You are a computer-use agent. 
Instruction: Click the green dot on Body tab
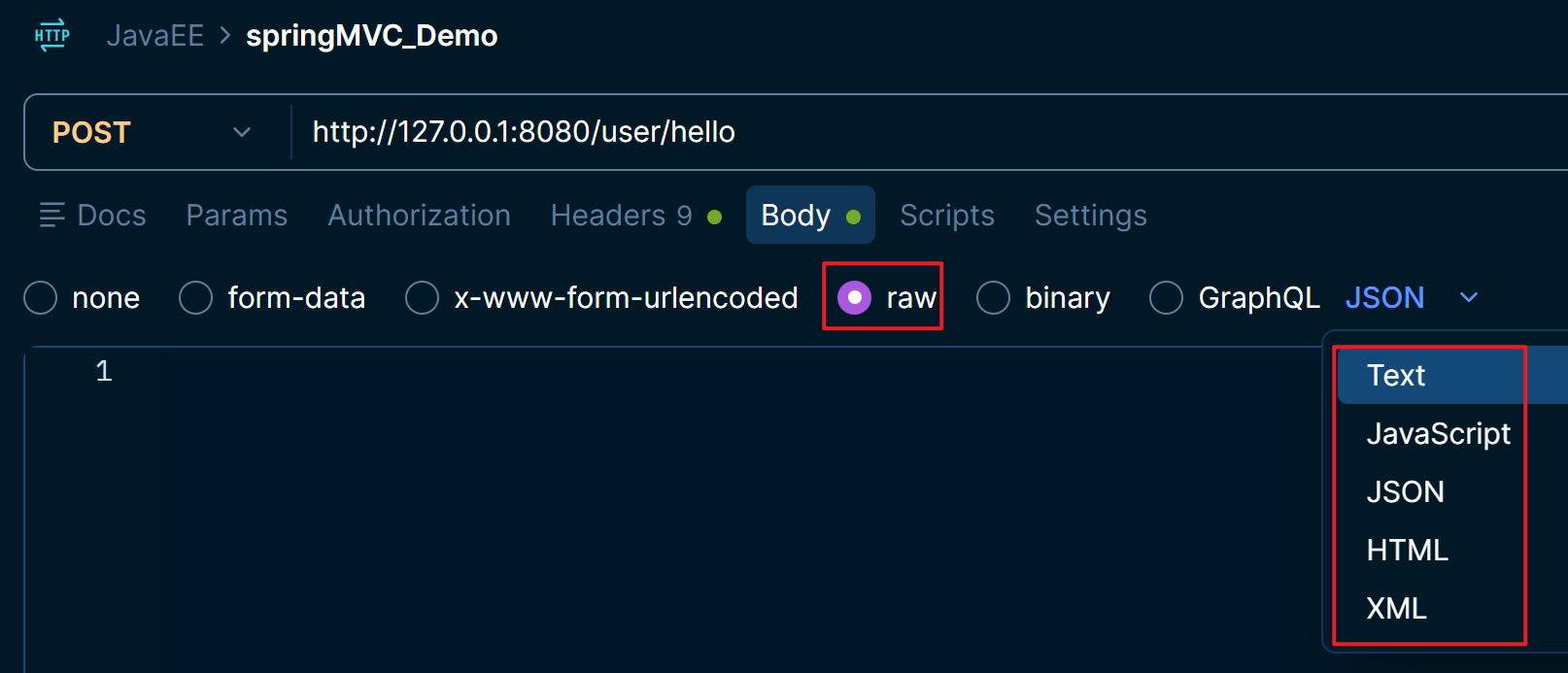pyautogui.click(x=854, y=217)
